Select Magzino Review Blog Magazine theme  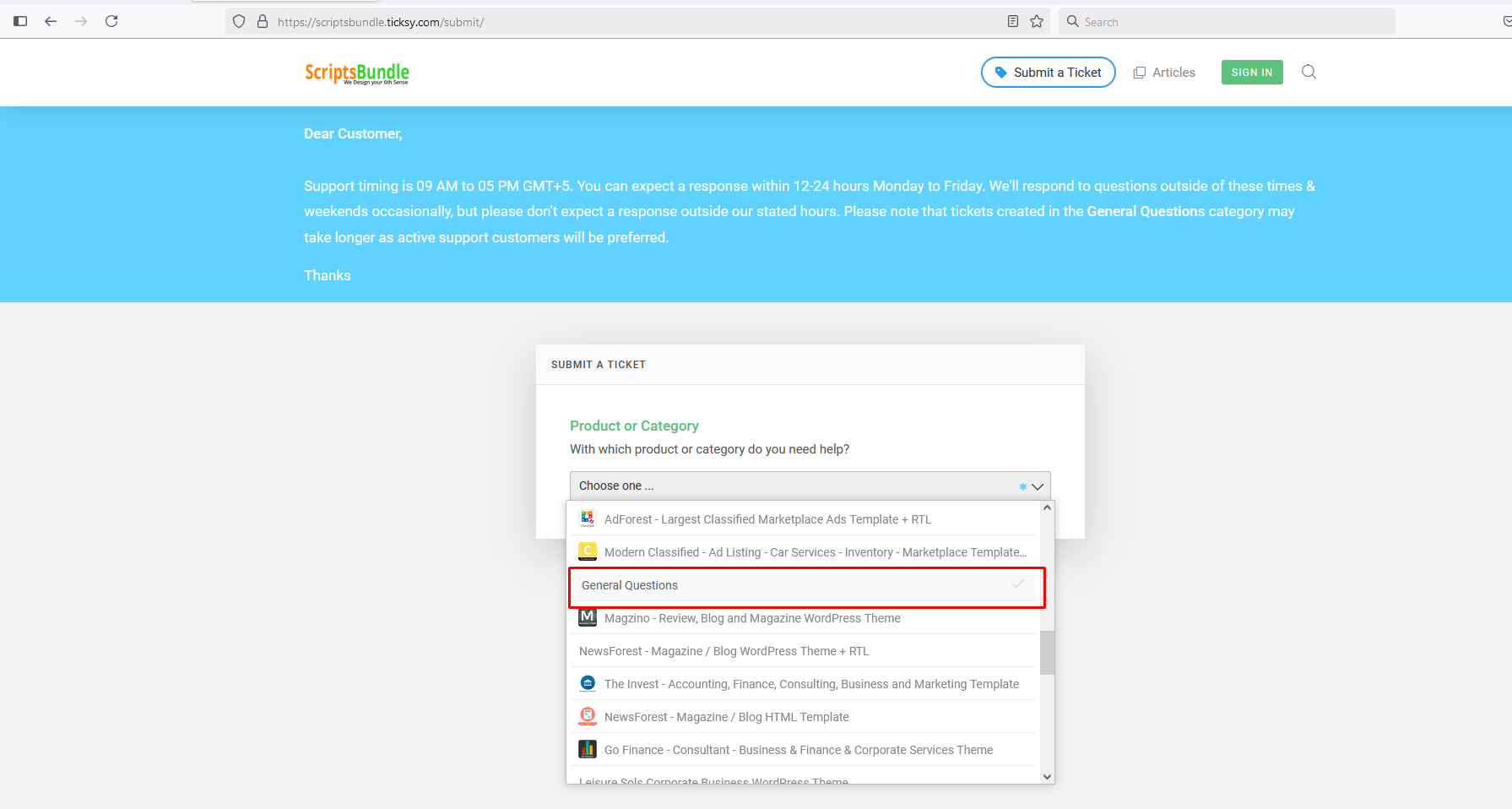803,618
